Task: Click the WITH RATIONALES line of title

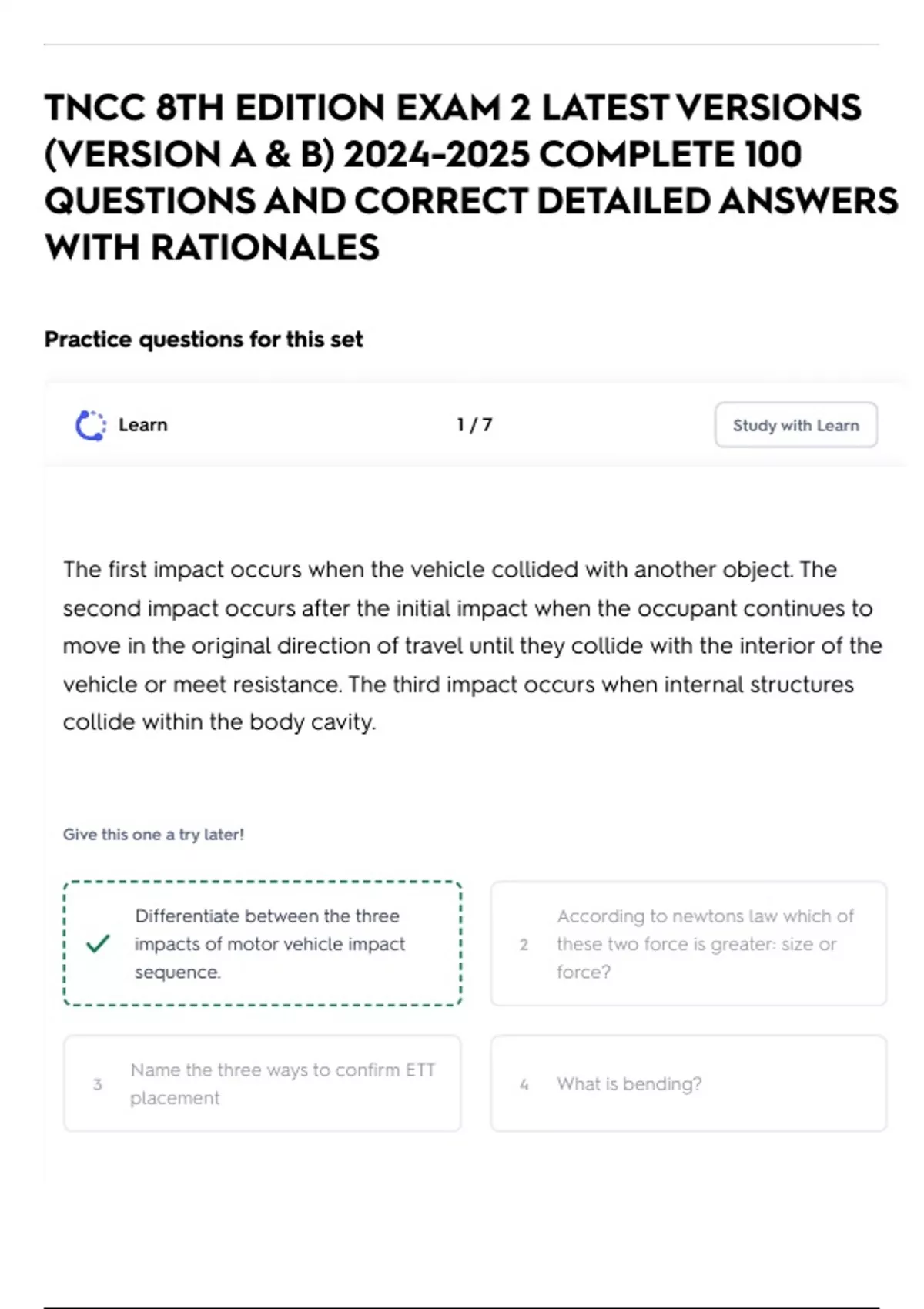Action: [x=212, y=248]
